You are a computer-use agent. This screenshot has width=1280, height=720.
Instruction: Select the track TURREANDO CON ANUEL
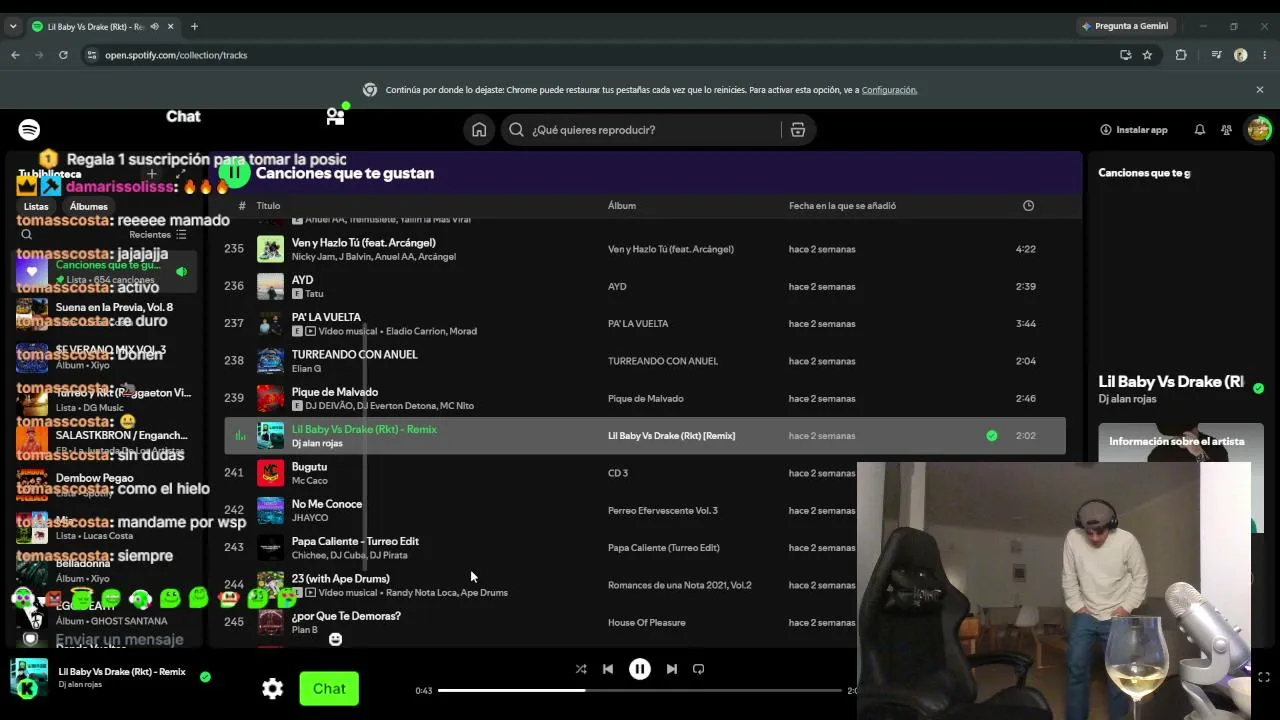tap(645, 361)
